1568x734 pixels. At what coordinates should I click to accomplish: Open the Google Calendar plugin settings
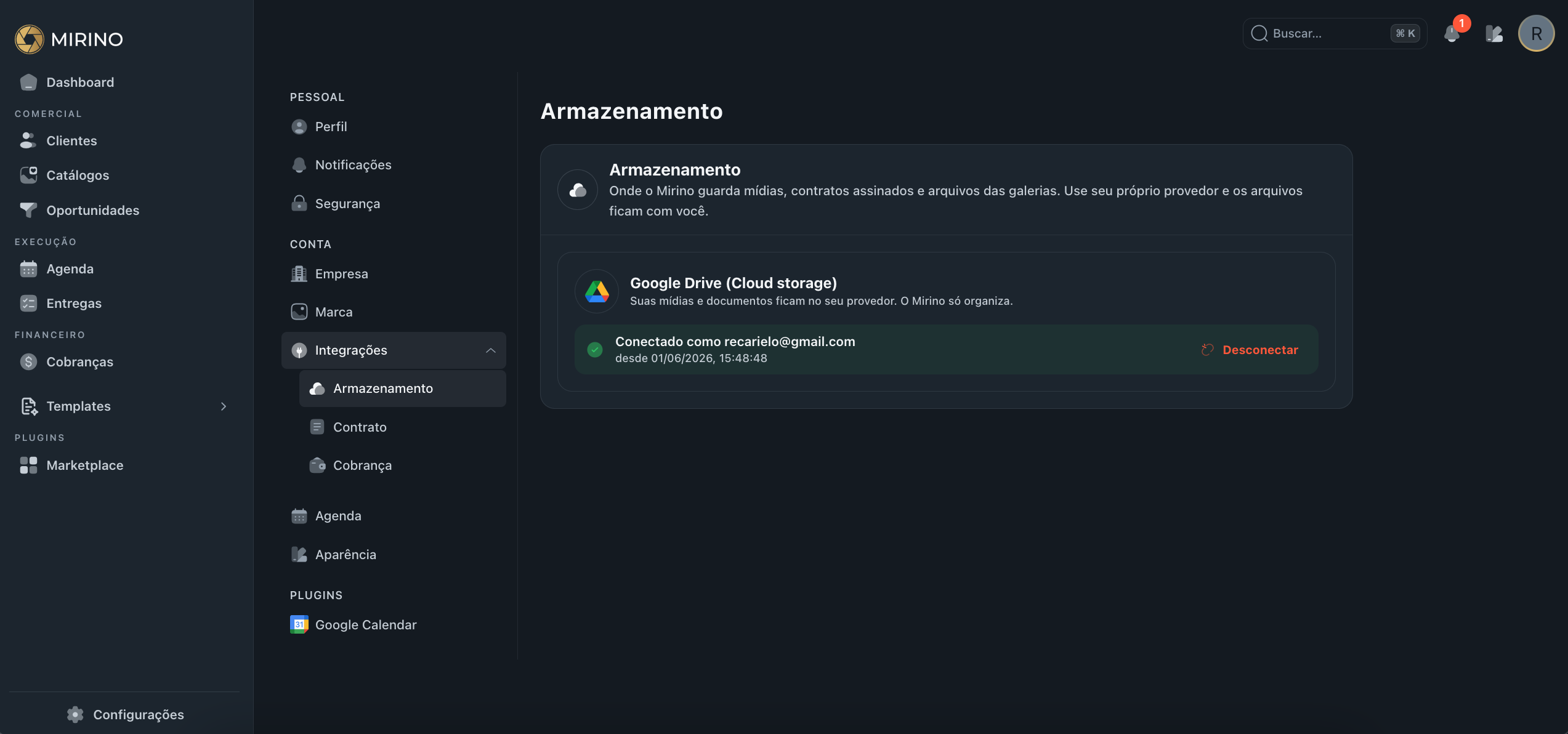[x=394, y=624]
